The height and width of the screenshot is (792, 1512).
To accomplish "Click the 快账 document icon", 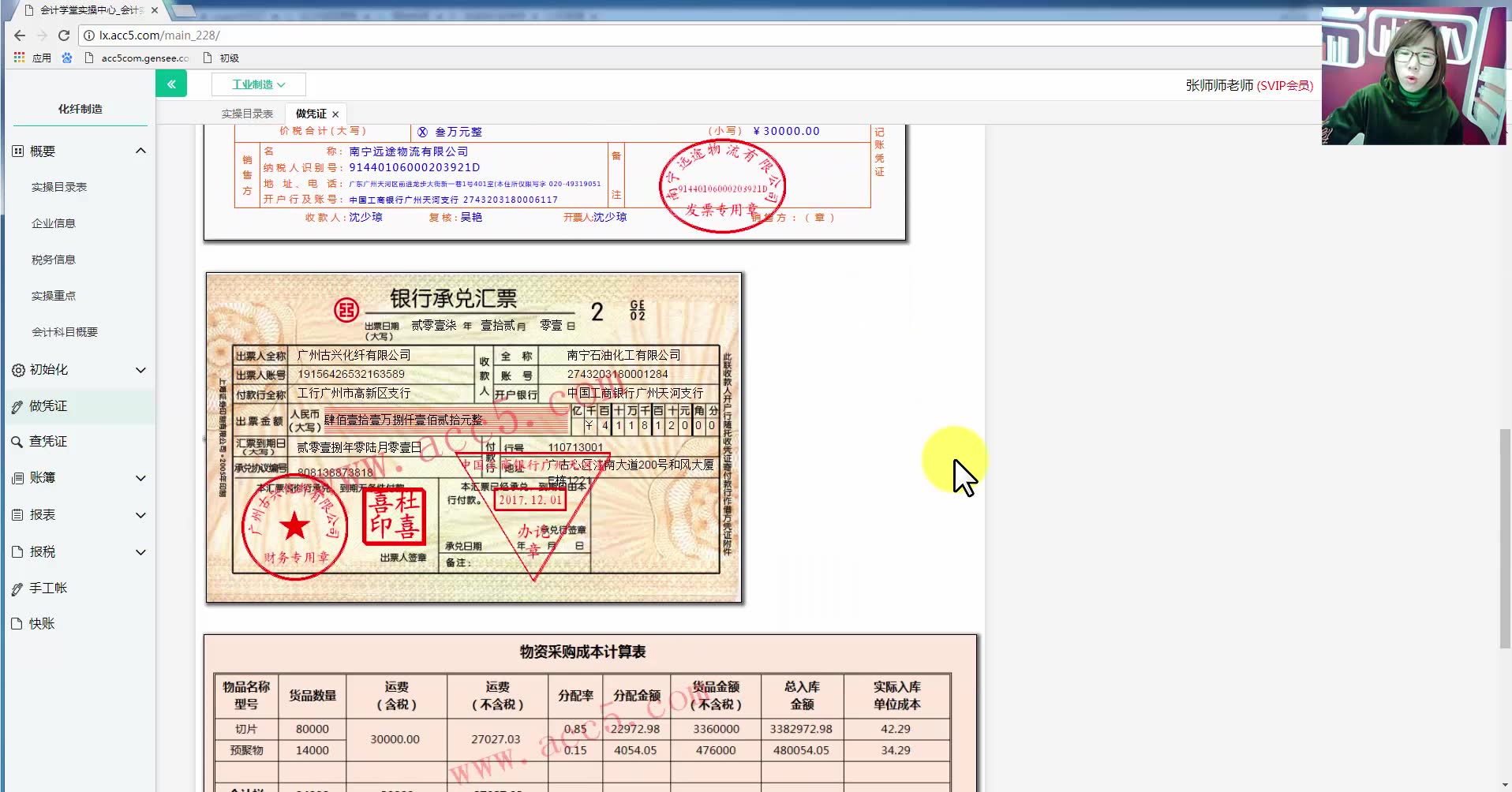I will 17,624.
